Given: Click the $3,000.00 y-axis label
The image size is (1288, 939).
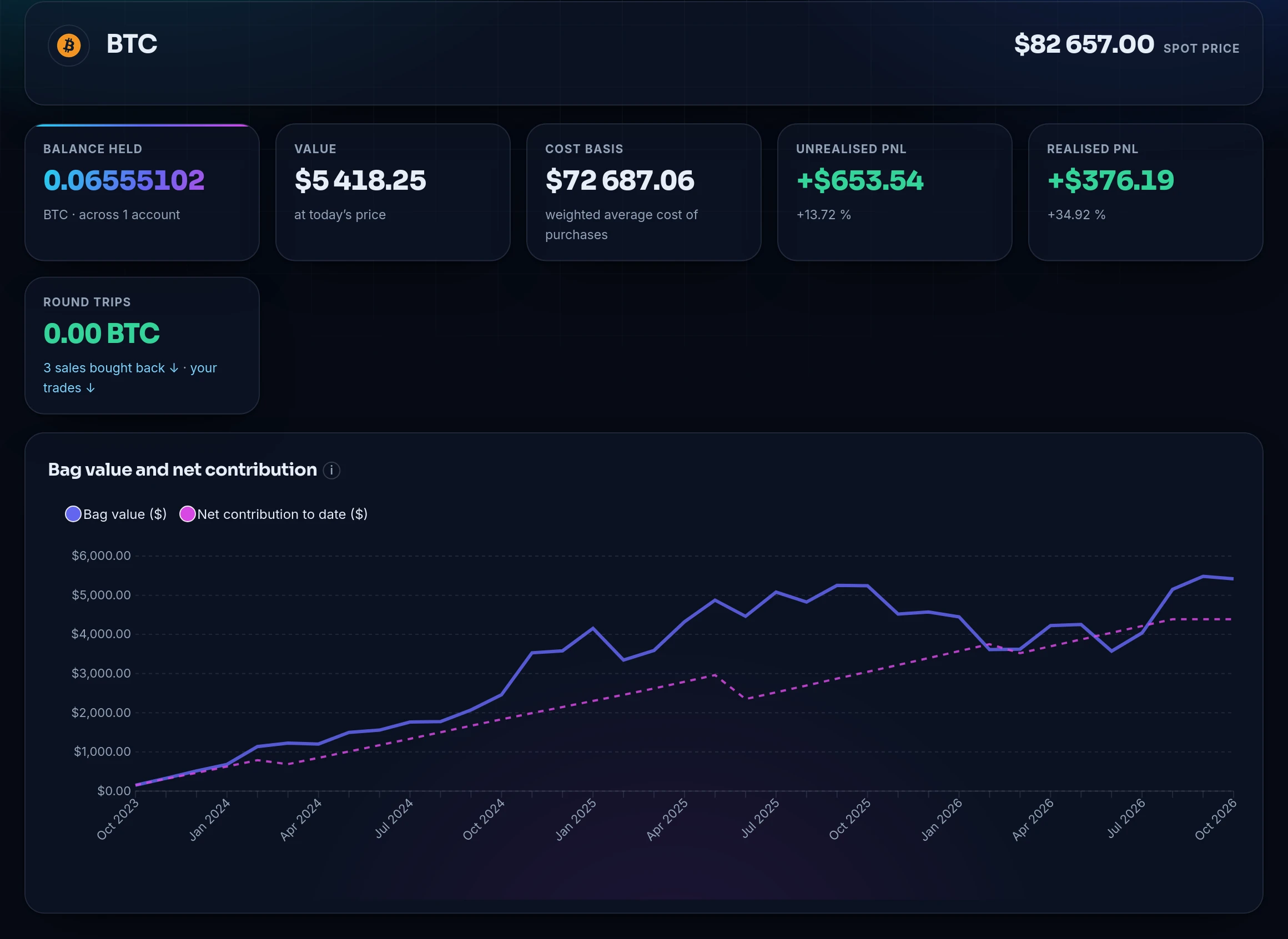Looking at the screenshot, I should click(101, 674).
